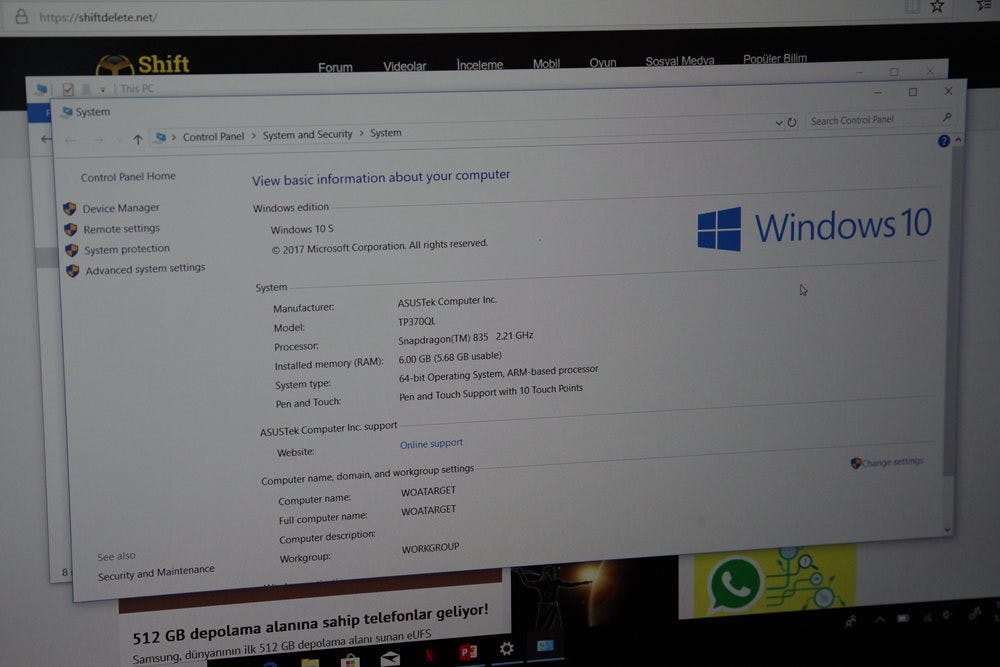Open System protection link
Screen dimensions: 1000x667
tap(127, 249)
